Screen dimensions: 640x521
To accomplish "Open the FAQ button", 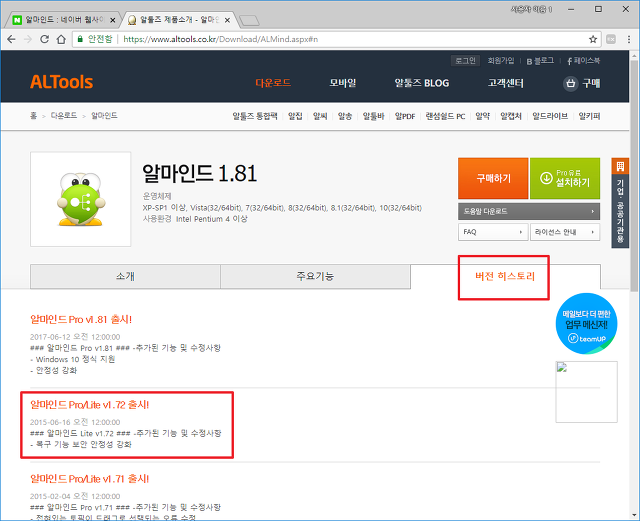I will 493,232.
